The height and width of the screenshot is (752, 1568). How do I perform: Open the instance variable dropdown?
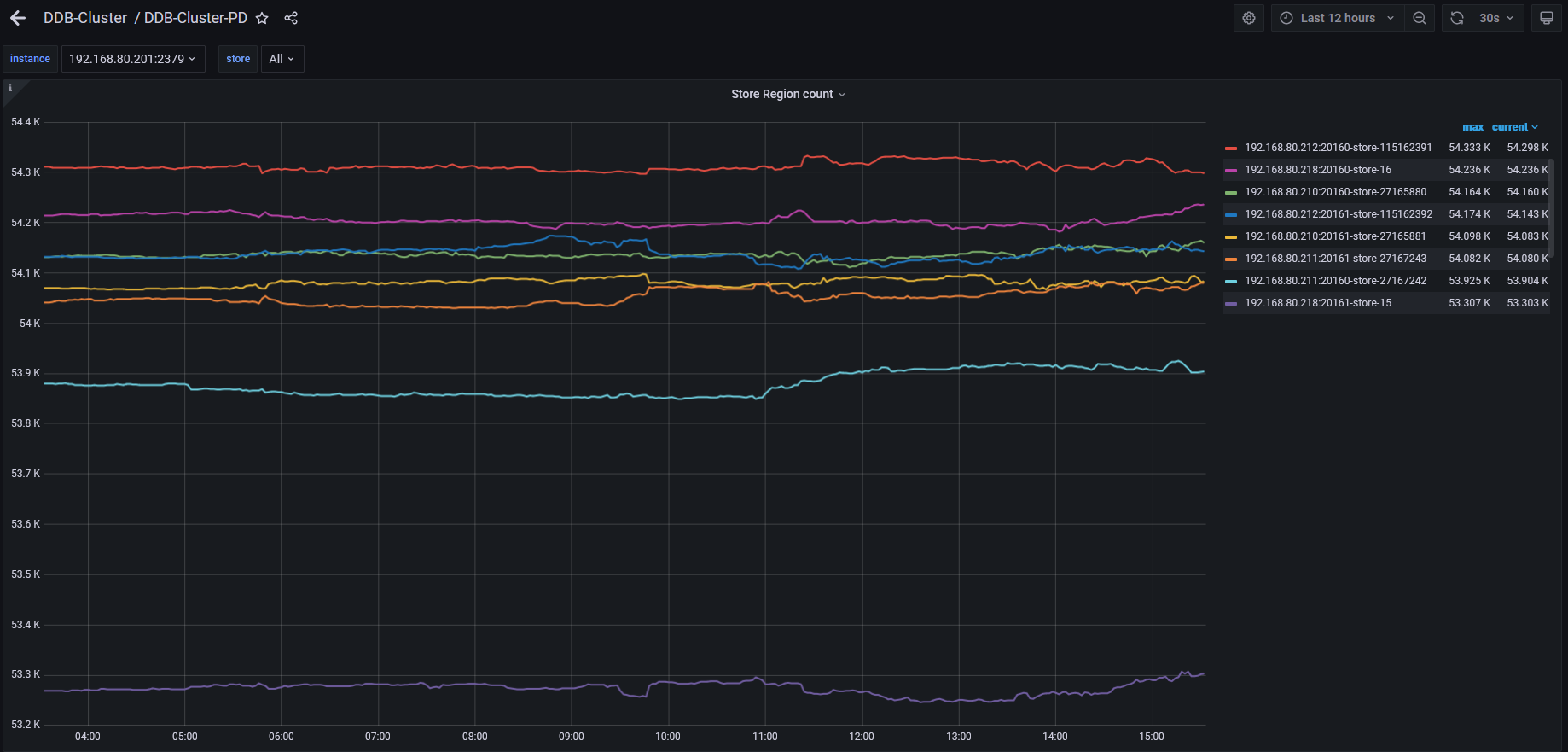(132, 59)
